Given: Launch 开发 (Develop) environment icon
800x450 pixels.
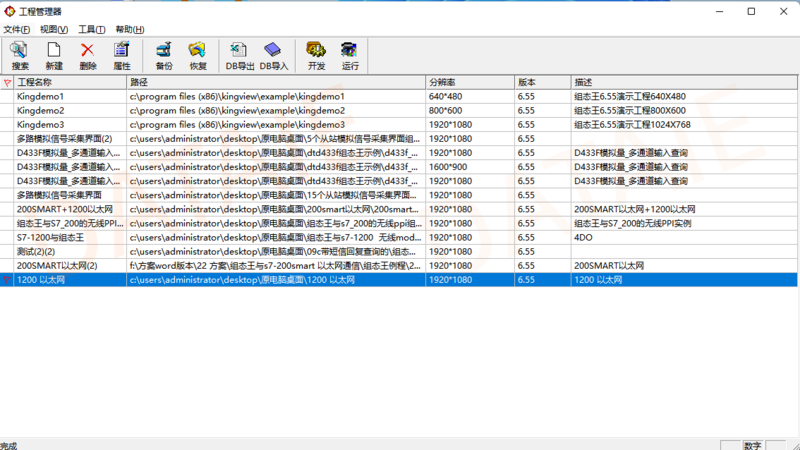Looking at the screenshot, I should [316, 56].
